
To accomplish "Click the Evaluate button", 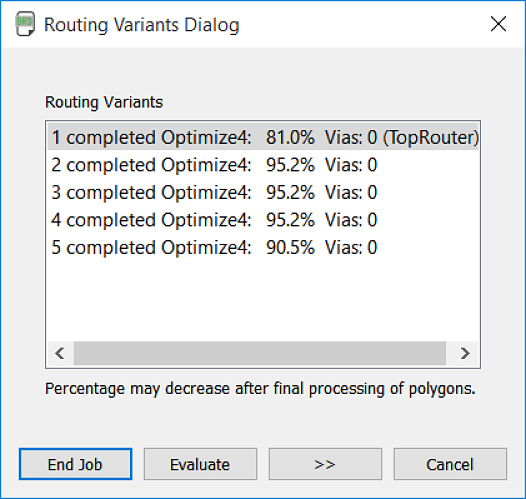I will 200,464.
